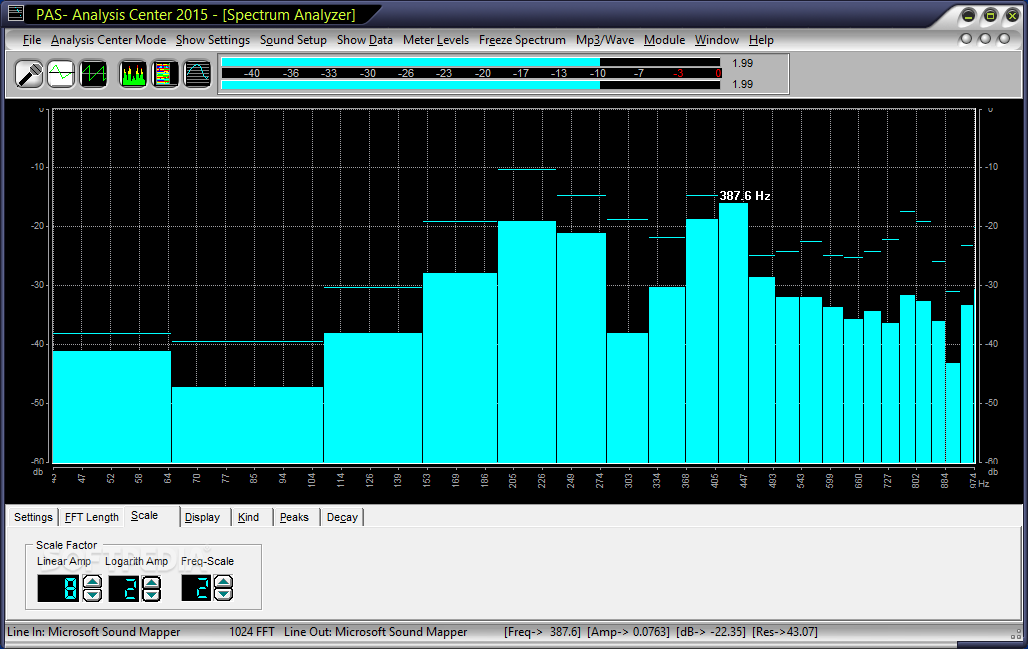
Task: Switch to the Display tab
Action: 203,517
